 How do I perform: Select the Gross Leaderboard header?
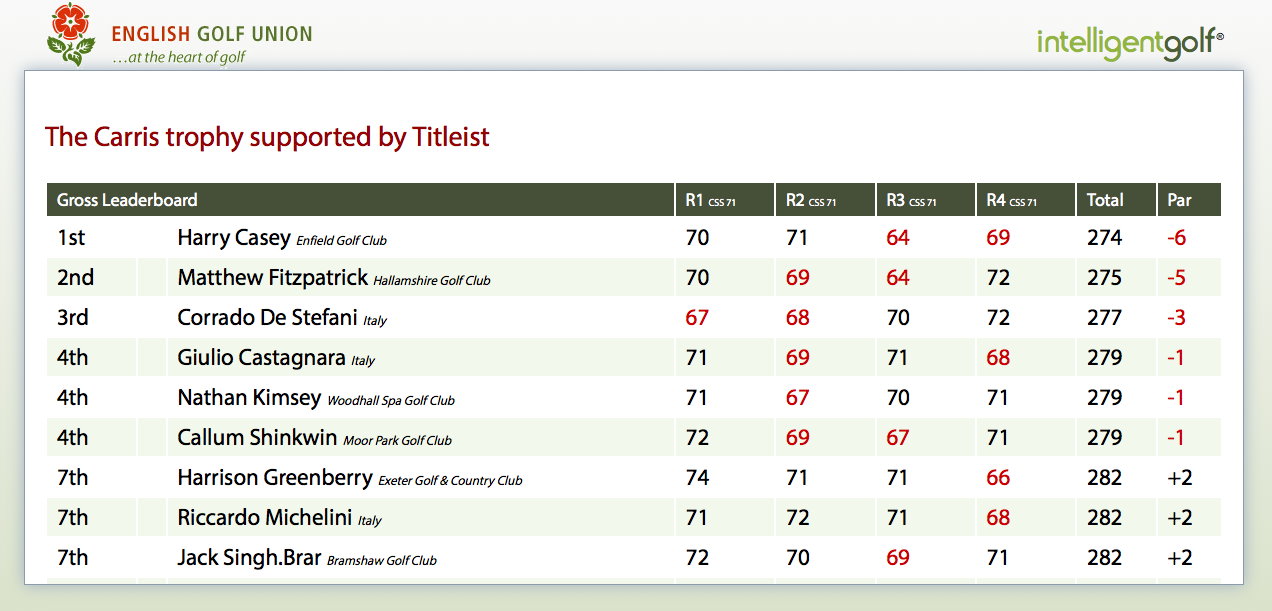point(127,200)
